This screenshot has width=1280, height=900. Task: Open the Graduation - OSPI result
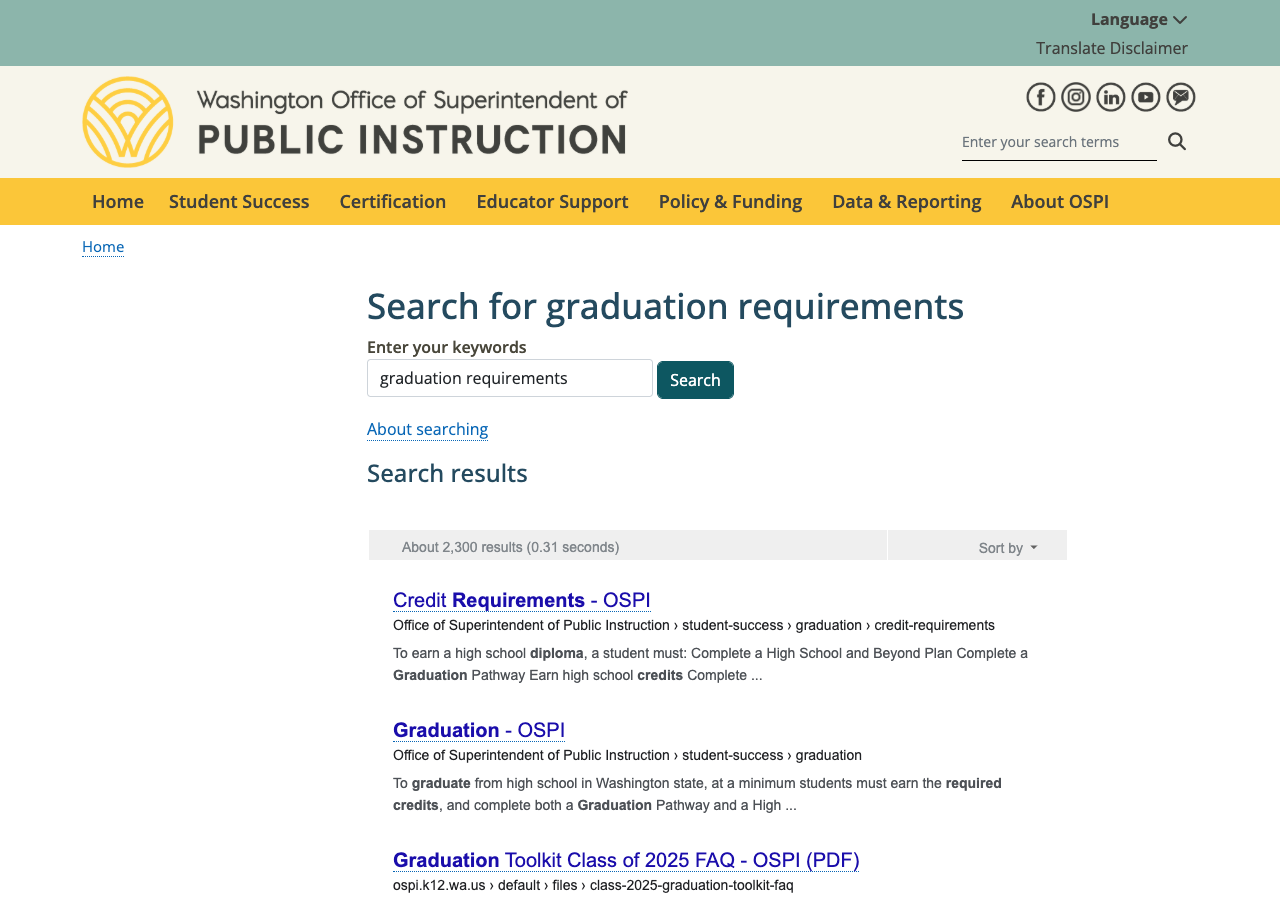point(479,730)
